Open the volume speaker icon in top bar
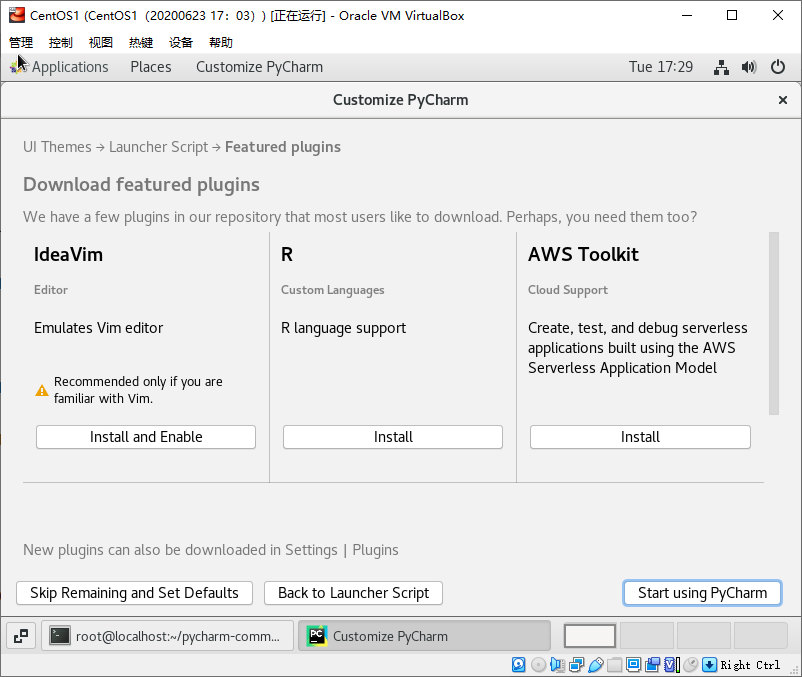This screenshot has height=677, width=802. (749, 67)
